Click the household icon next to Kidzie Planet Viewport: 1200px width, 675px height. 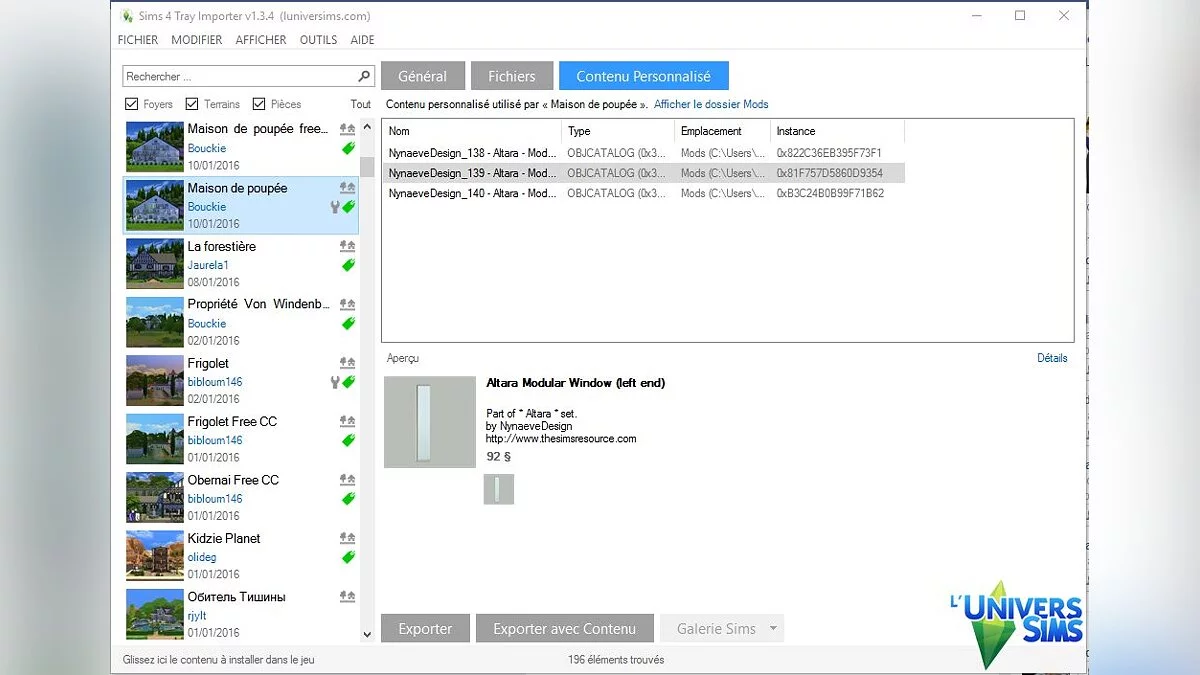tap(347, 538)
